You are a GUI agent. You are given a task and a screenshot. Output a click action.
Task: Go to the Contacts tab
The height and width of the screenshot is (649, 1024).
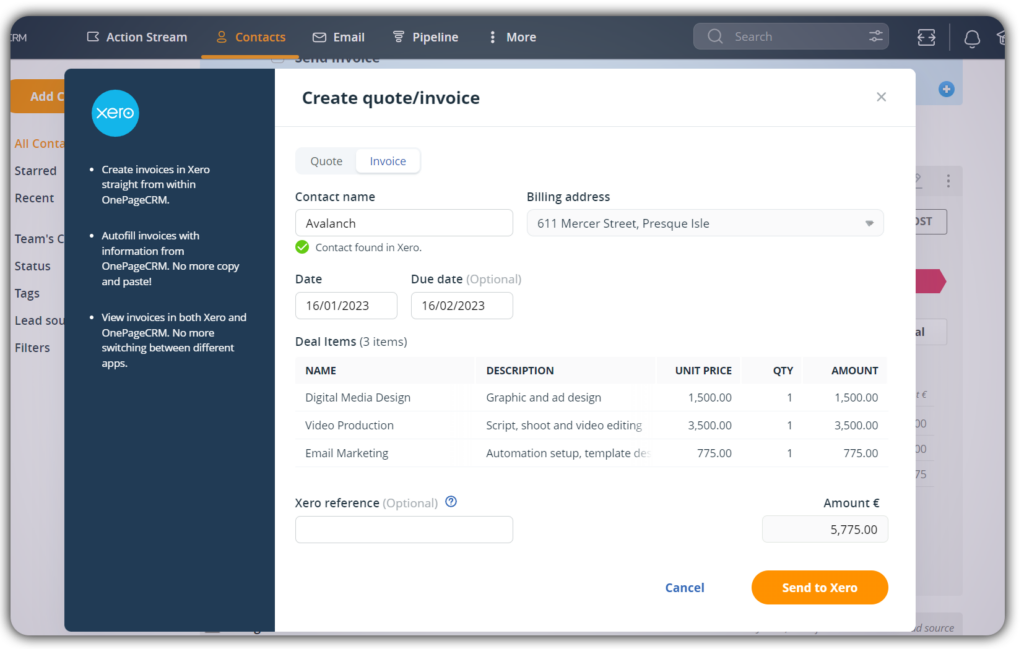coord(259,36)
